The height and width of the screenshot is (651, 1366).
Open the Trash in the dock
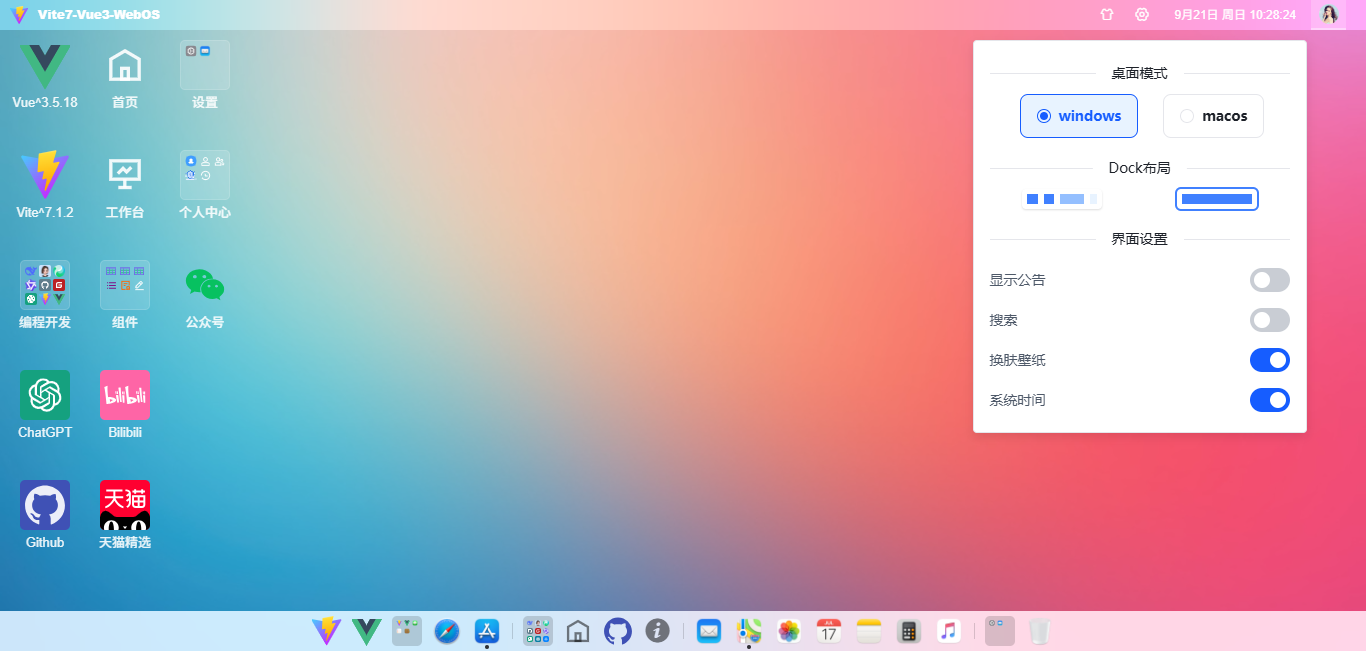coord(1040,631)
